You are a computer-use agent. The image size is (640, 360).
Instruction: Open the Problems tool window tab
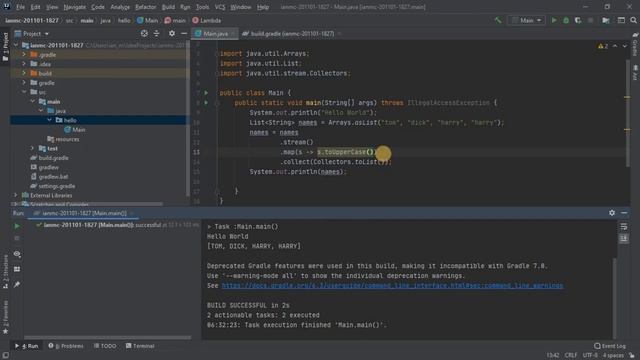tap(66, 346)
